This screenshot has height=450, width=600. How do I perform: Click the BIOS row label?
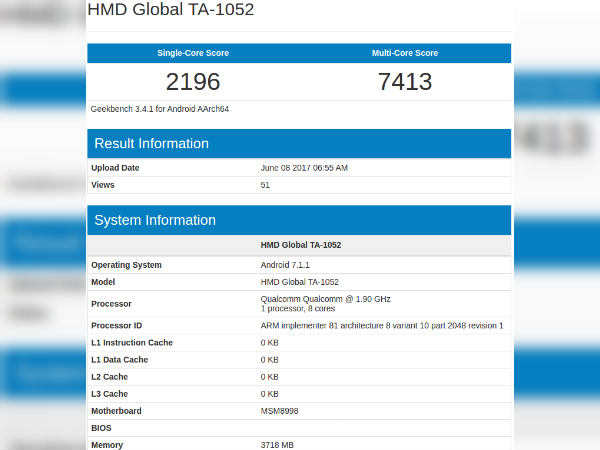(x=101, y=428)
